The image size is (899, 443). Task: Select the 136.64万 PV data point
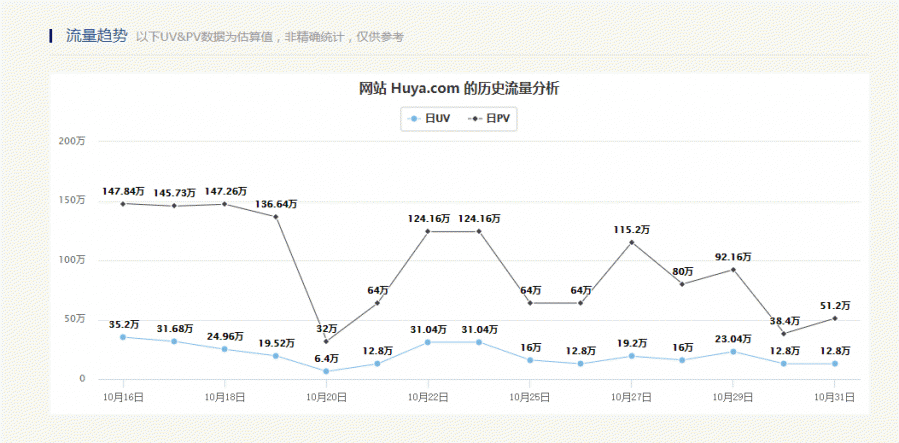click(x=275, y=217)
